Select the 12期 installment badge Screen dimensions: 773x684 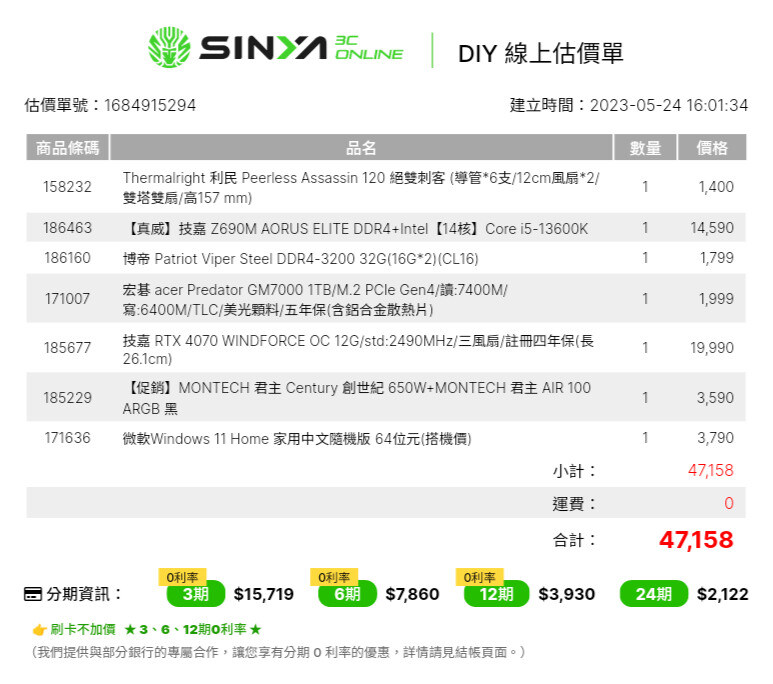496,594
